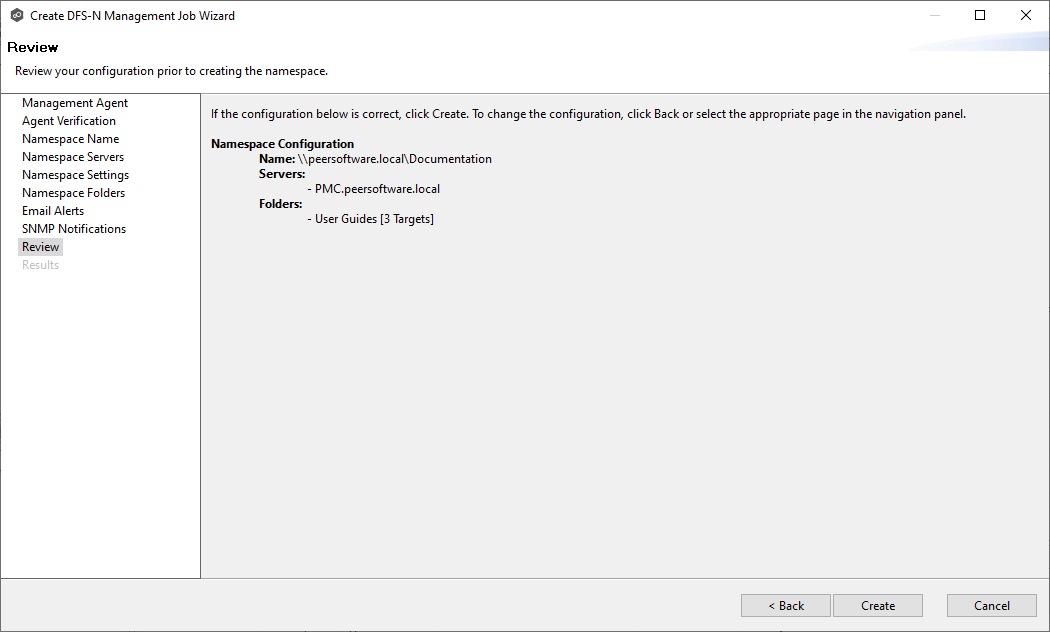1050x632 pixels.
Task: Select the Review step in navigation
Action: pyautogui.click(x=41, y=247)
